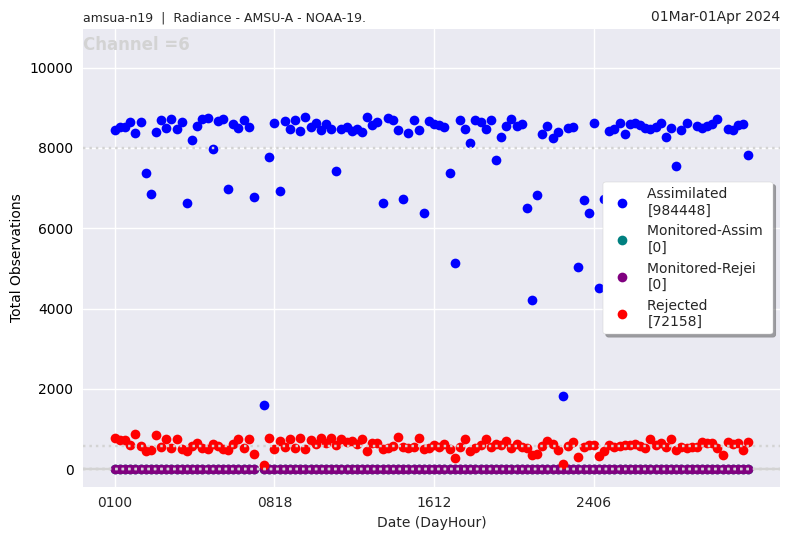The height and width of the screenshot is (540, 790).
Task: Click the teal Monitored-Assim legend marker
Action: coord(622,239)
